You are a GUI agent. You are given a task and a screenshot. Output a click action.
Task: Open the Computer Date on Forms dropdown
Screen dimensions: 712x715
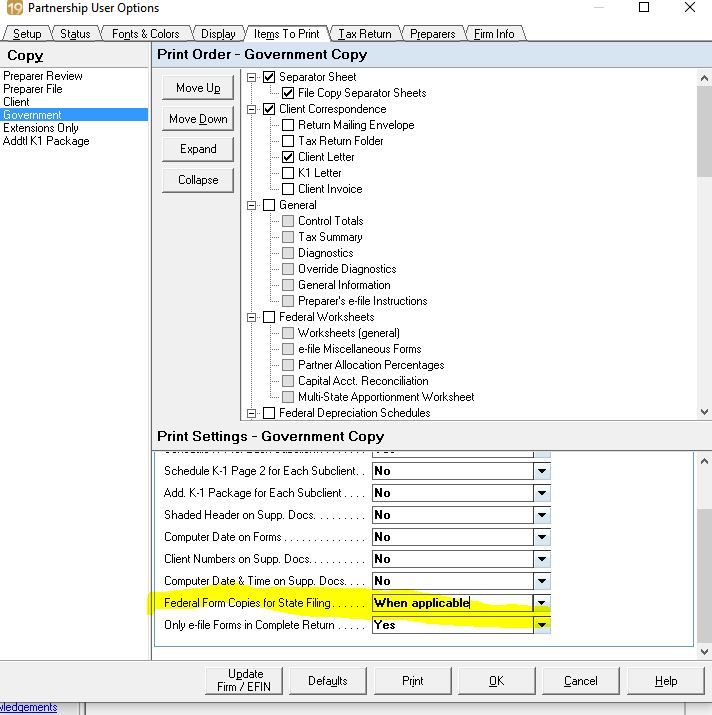(x=541, y=537)
